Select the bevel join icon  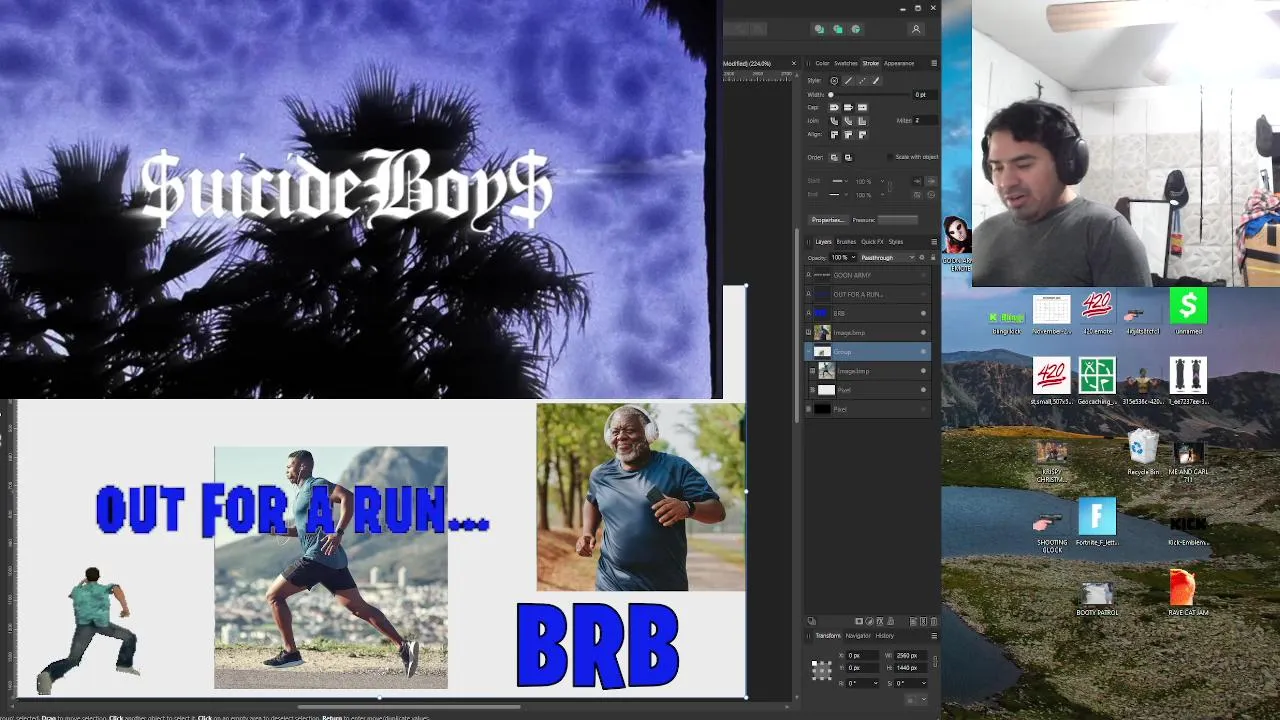848,121
